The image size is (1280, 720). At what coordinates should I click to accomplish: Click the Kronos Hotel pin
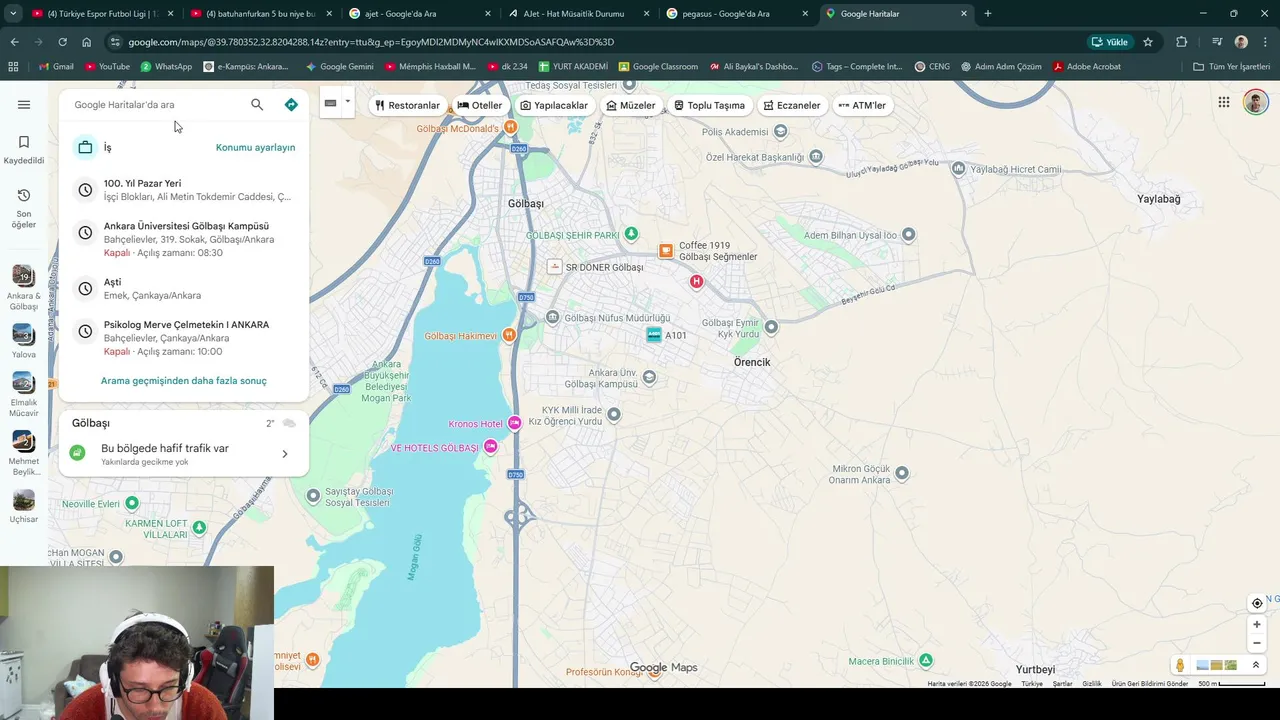tap(515, 423)
